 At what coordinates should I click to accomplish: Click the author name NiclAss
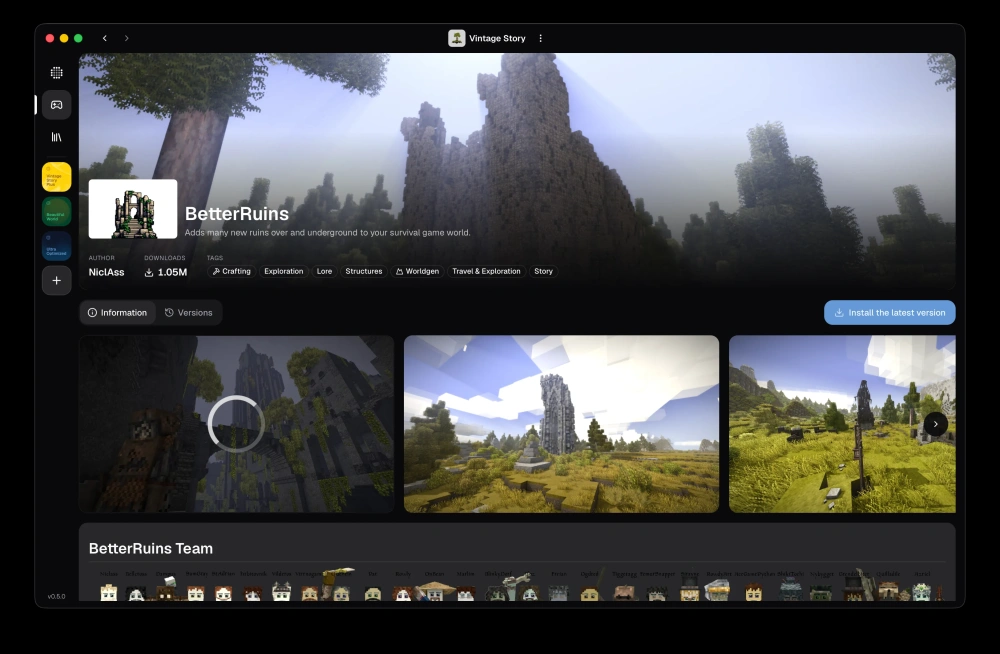107,272
